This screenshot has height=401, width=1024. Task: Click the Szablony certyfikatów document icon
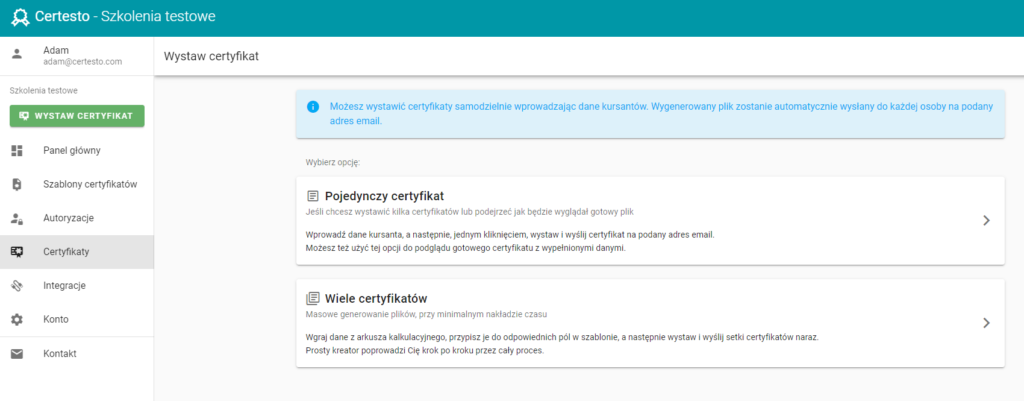(x=17, y=184)
